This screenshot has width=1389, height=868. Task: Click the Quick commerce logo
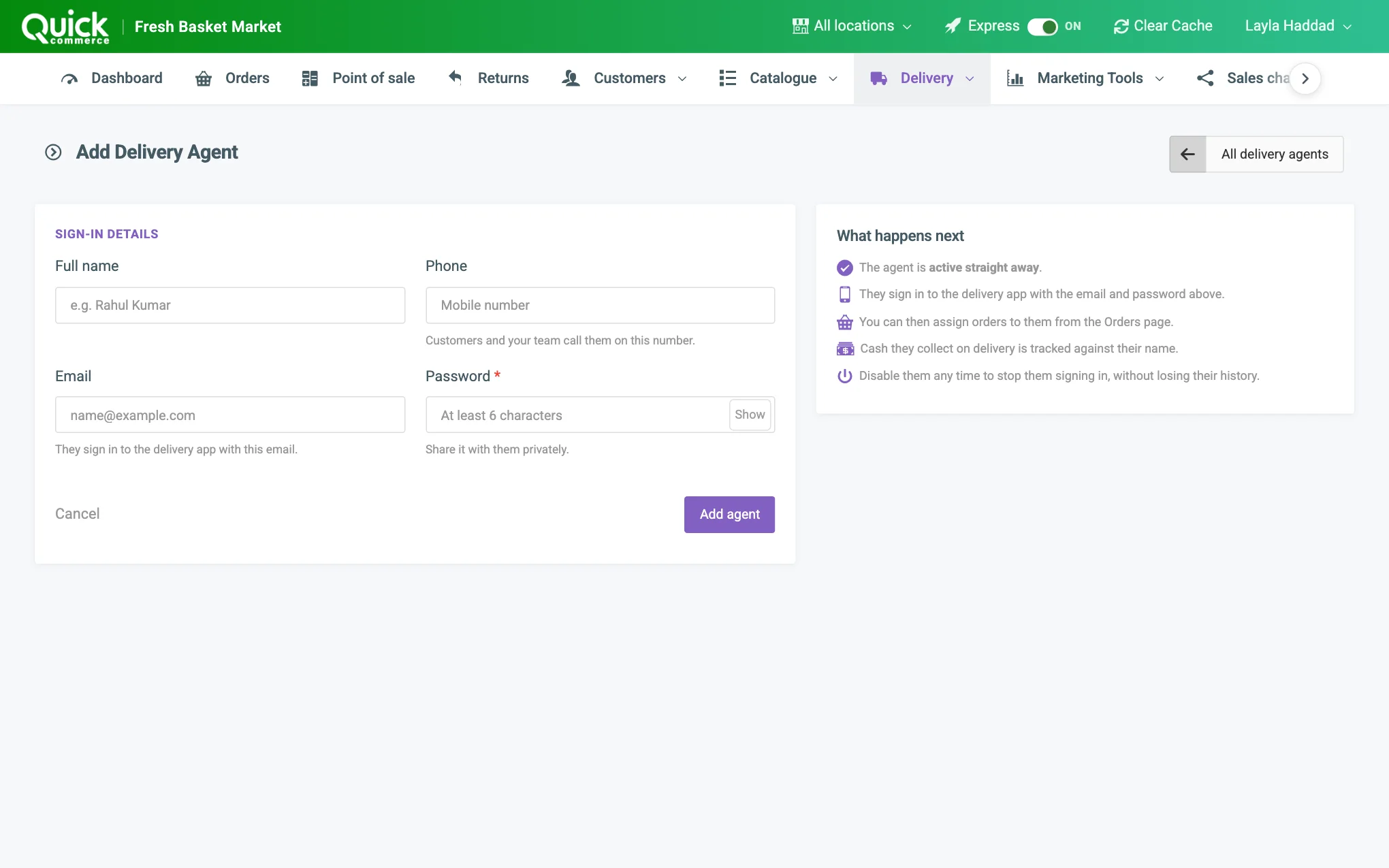click(x=65, y=27)
